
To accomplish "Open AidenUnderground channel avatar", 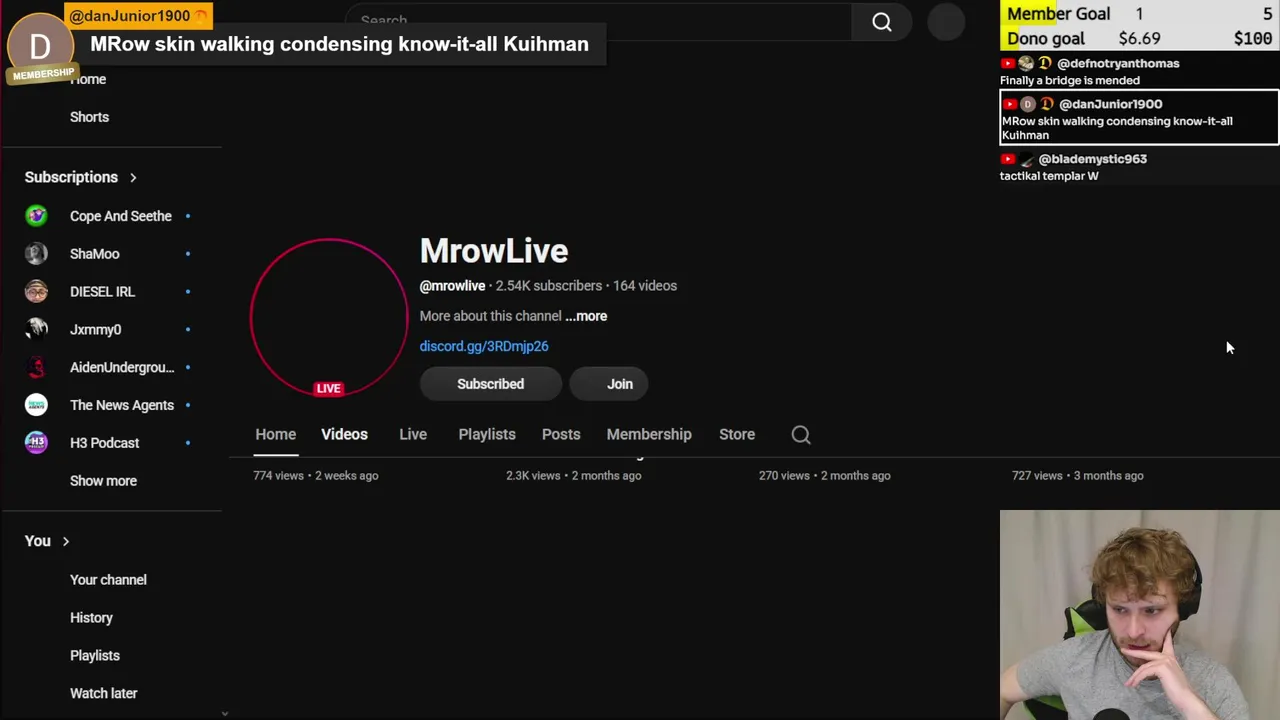I will pos(36,367).
